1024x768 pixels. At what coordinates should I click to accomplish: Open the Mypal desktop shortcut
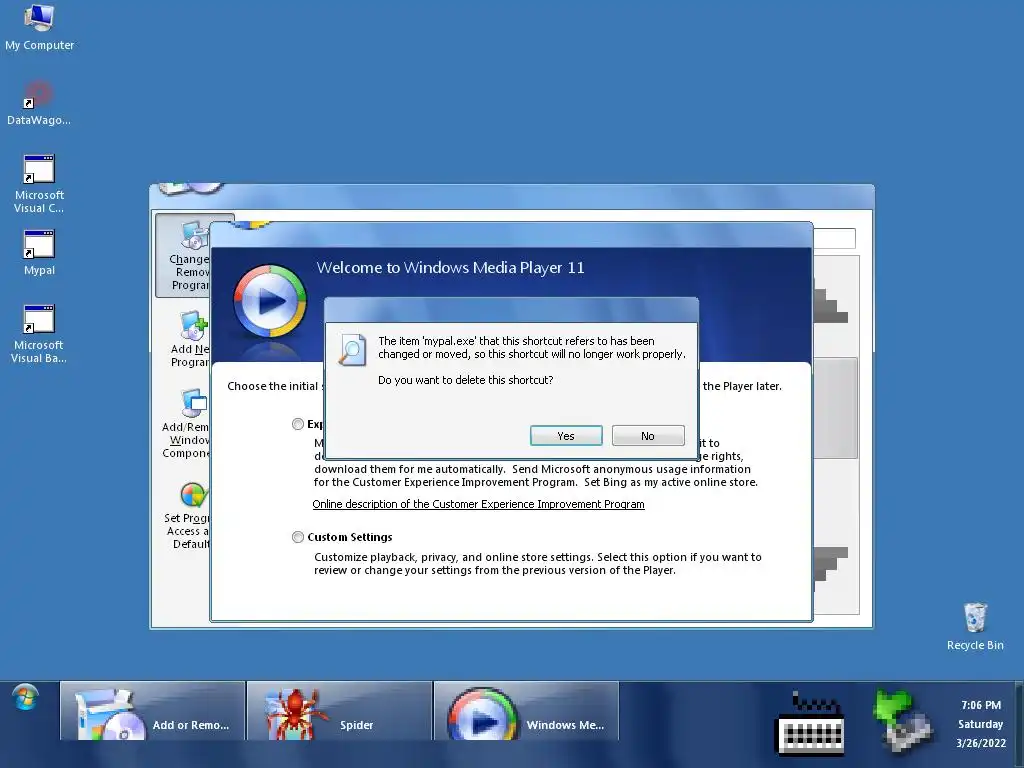pyautogui.click(x=39, y=253)
